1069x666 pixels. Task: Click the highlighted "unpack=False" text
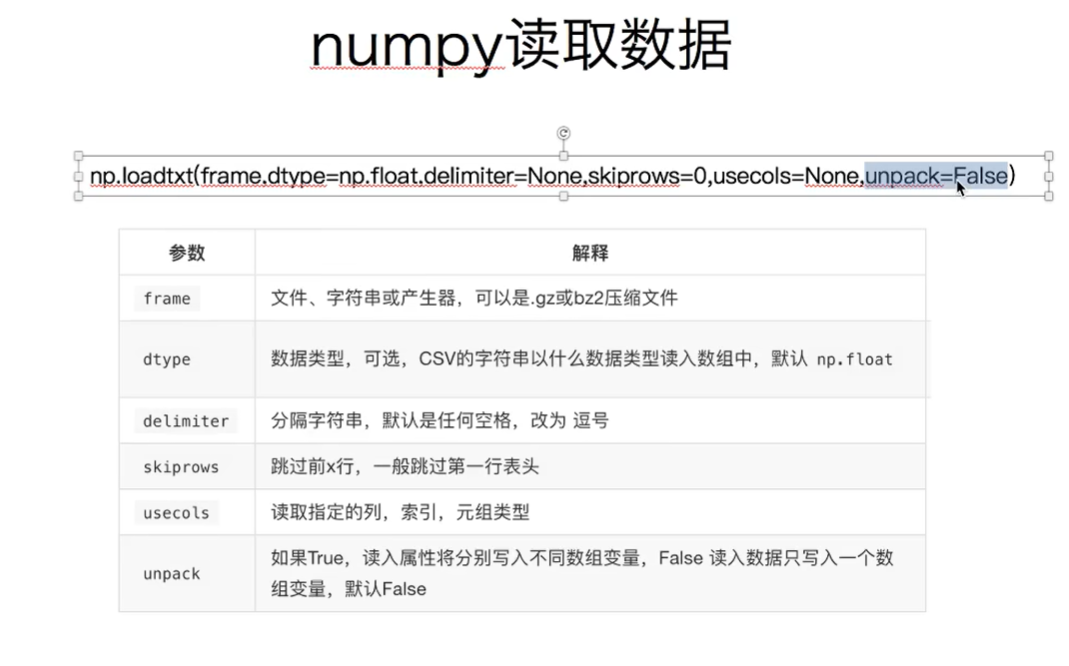click(936, 176)
